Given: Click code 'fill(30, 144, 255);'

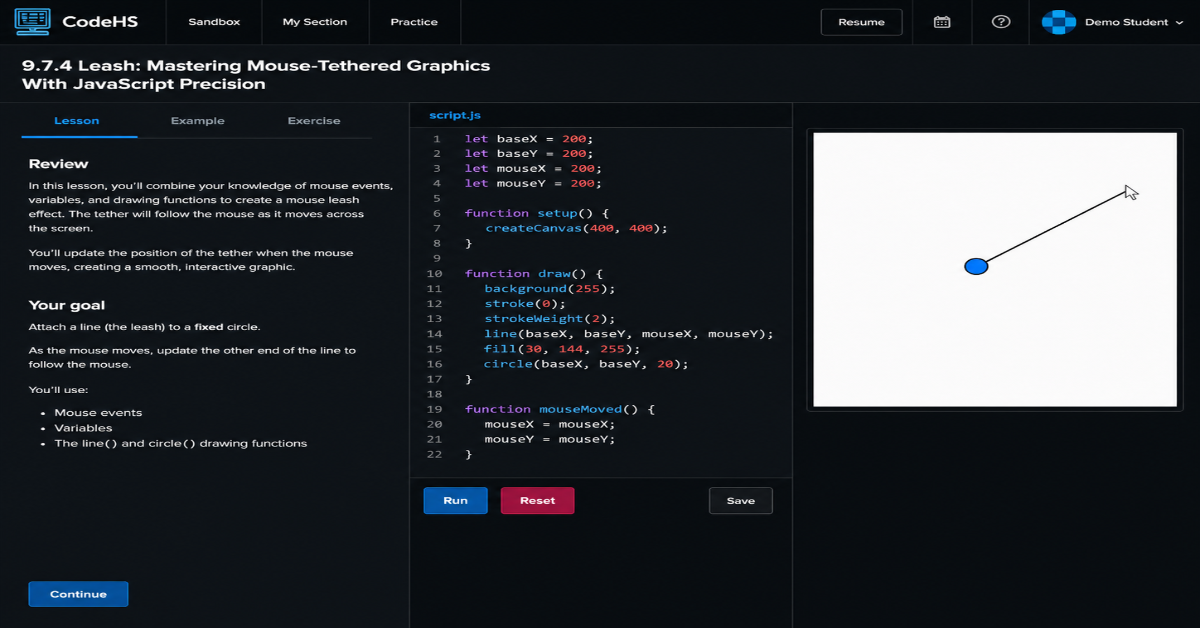Looking at the screenshot, I should [562, 348].
